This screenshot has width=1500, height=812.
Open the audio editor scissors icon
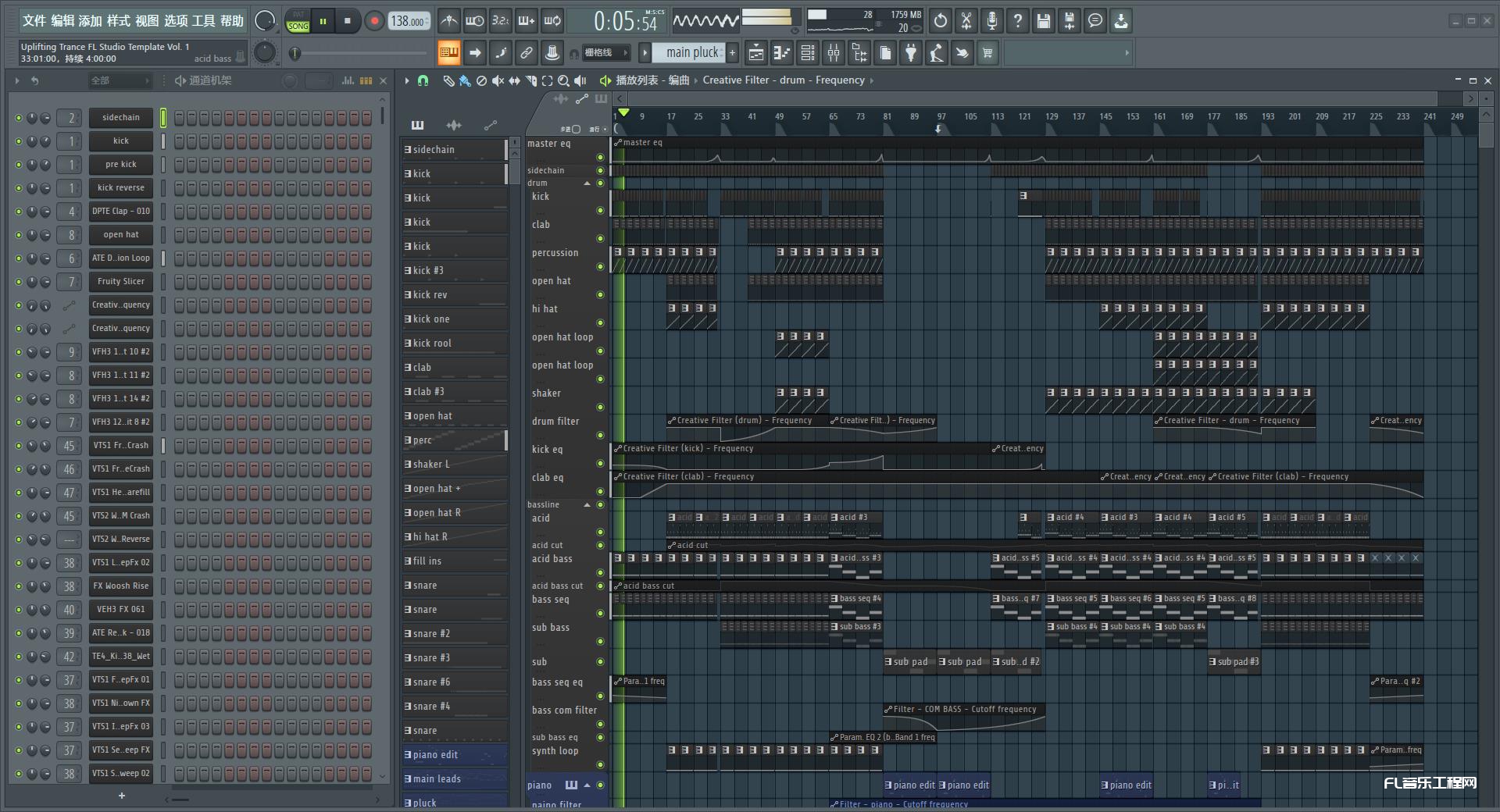click(966, 21)
